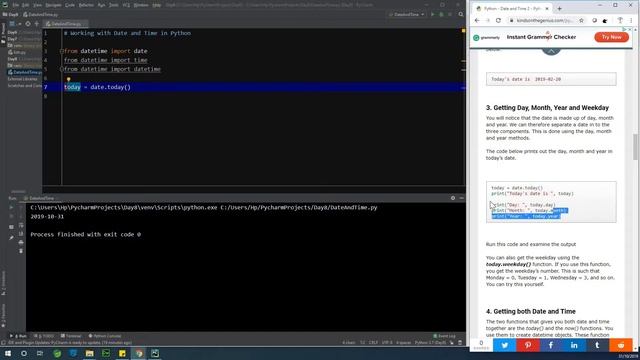Open the vertical Favorites tool window tab

3,315
